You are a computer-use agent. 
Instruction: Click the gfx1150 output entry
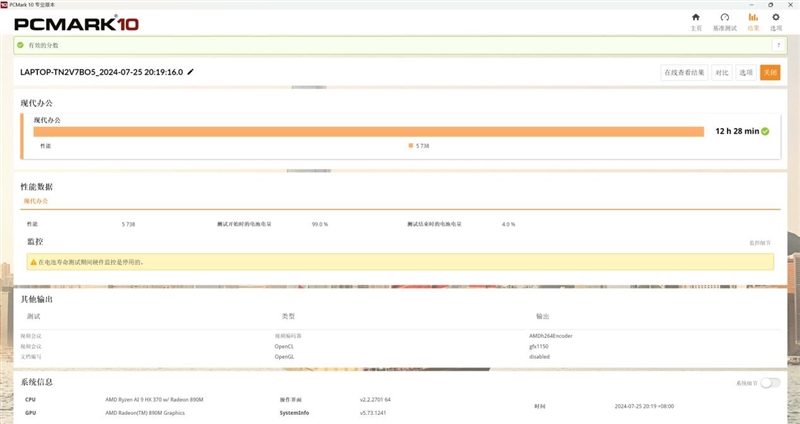coord(539,346)
